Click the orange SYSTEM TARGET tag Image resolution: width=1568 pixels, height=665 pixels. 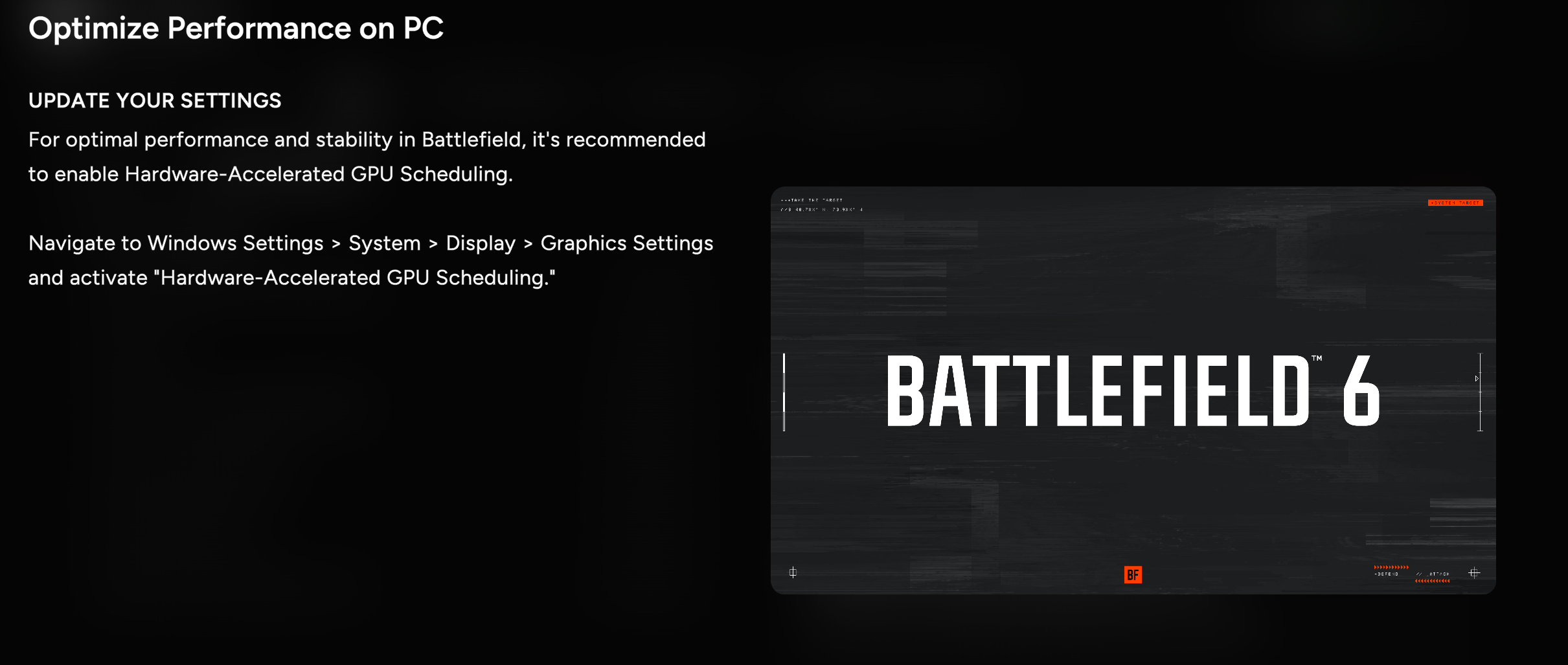[x=1455, y=203]
